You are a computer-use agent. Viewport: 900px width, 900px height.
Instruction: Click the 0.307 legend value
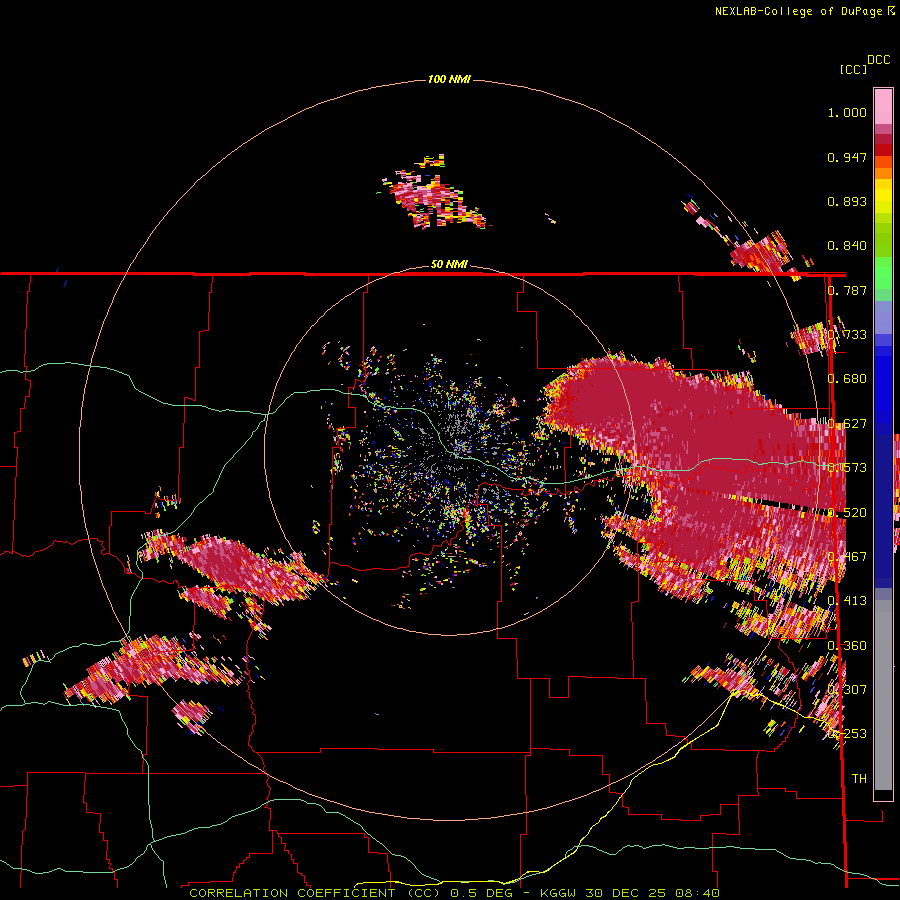point(847,690)
